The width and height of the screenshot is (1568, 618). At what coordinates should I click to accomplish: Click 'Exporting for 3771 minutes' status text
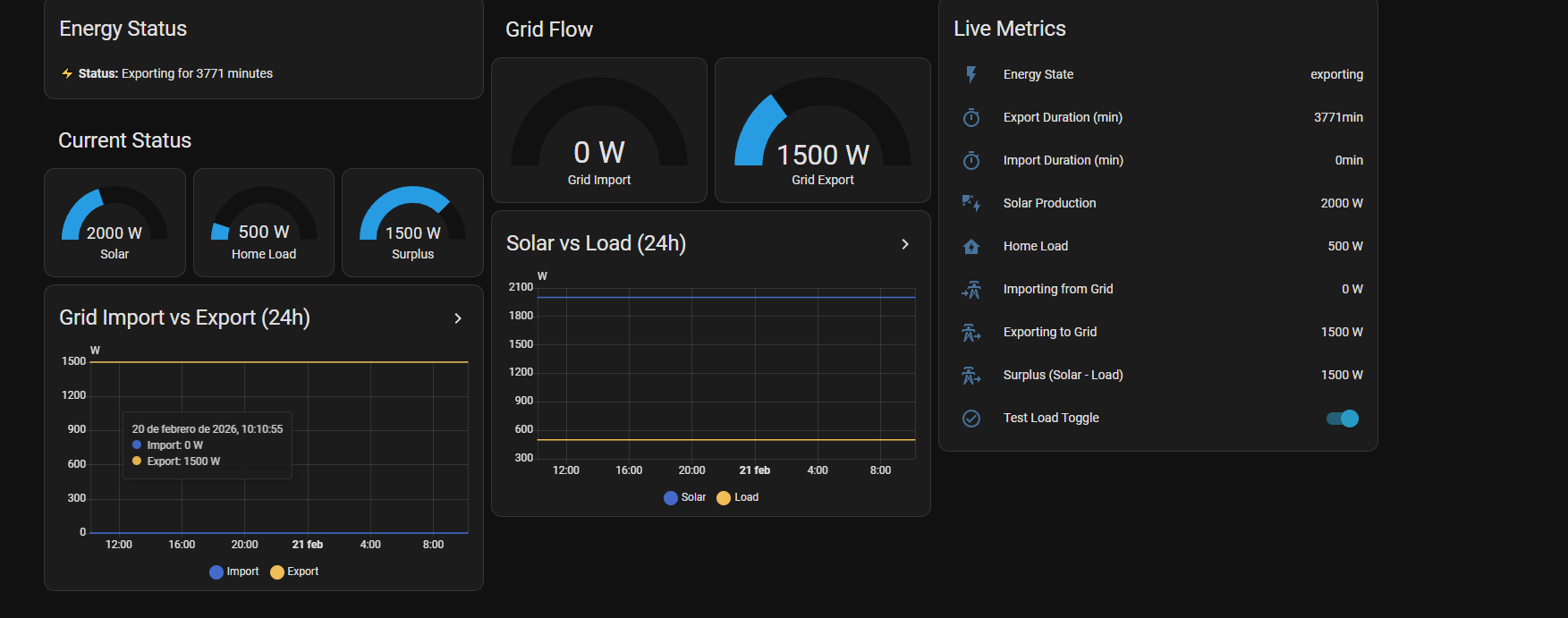[x=197, y=73]
